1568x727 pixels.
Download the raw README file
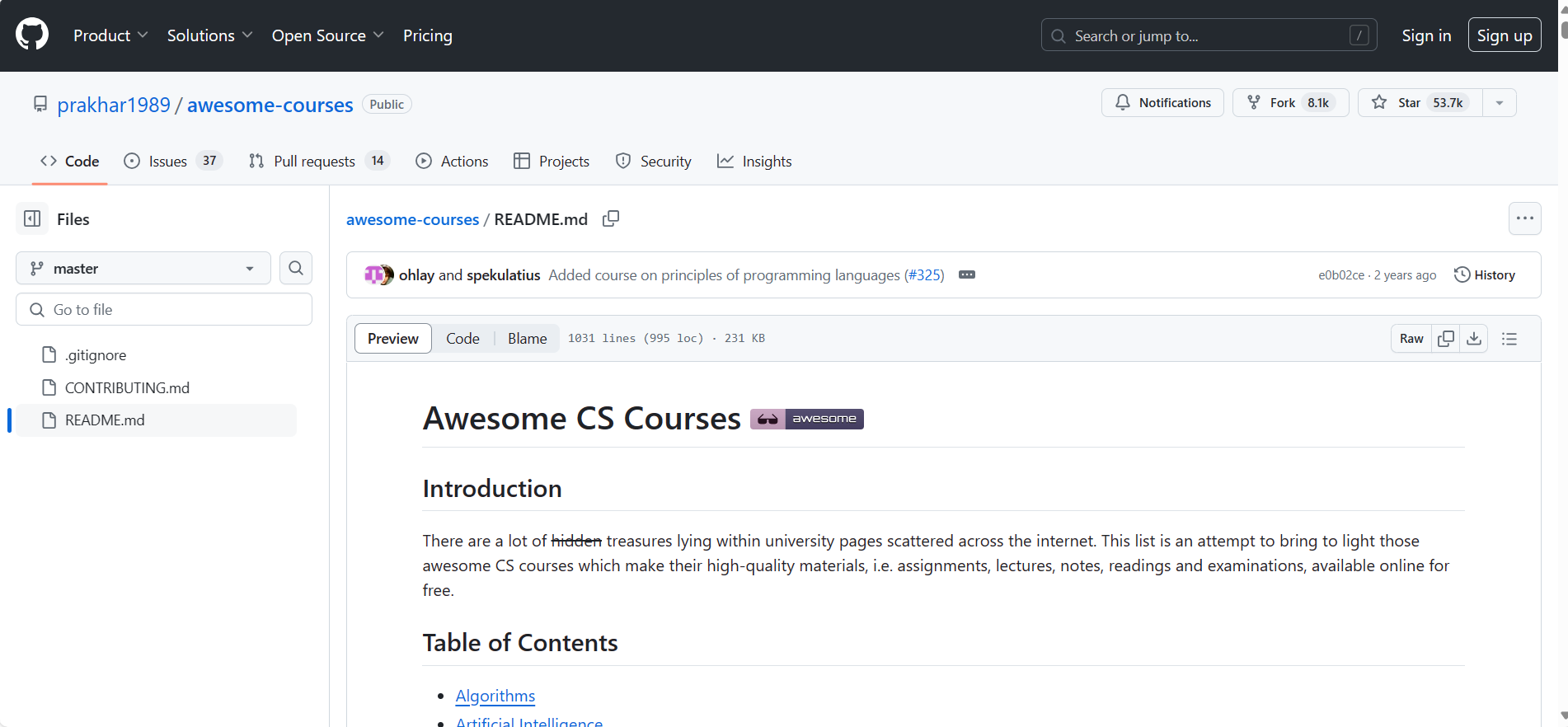tap(1474, 339)
